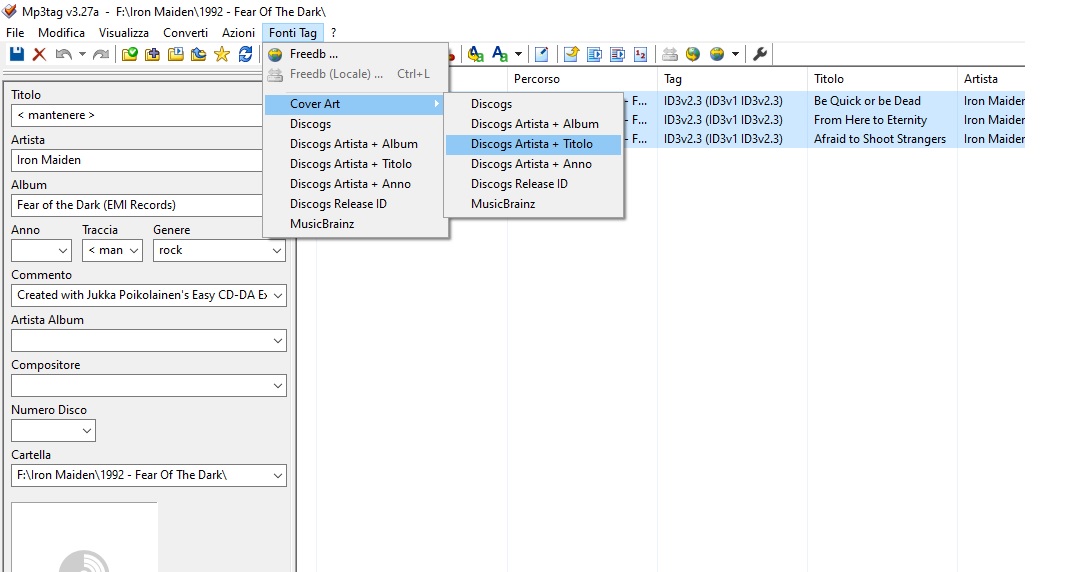Image resolution: width=1074 pixels, height=572 pixels.
Task: Click the Titolo field showing < mantenere >
Action: coord(137,115)
